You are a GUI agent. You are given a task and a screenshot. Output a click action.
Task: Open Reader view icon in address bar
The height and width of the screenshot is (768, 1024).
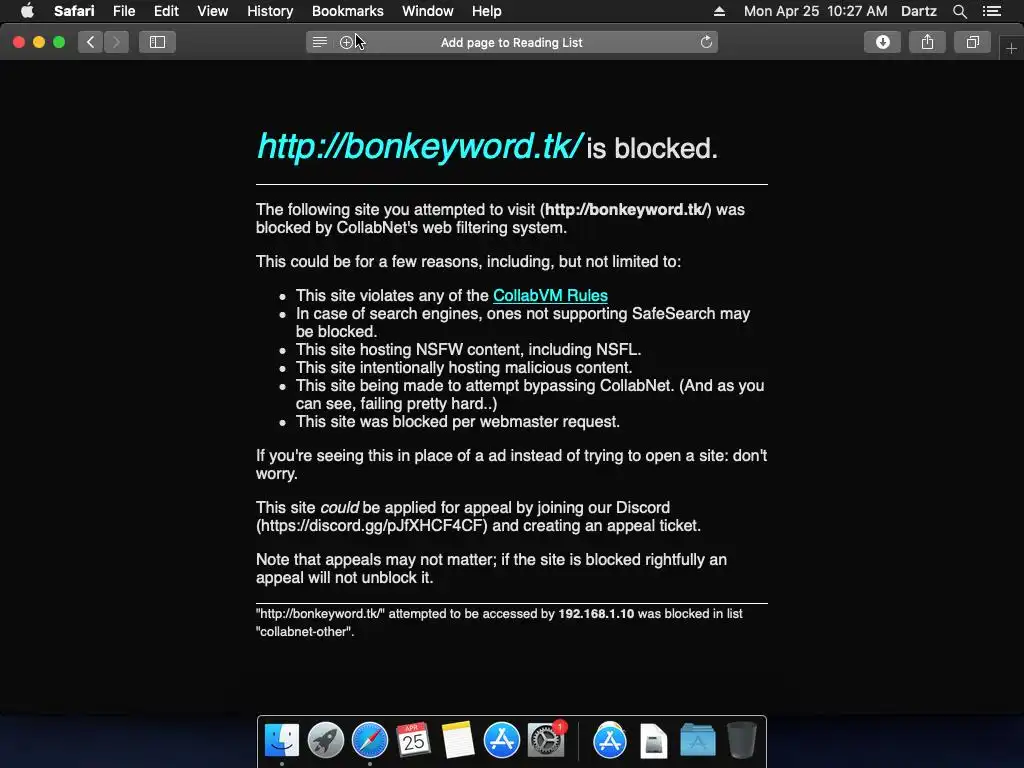(x=319, y=42)
